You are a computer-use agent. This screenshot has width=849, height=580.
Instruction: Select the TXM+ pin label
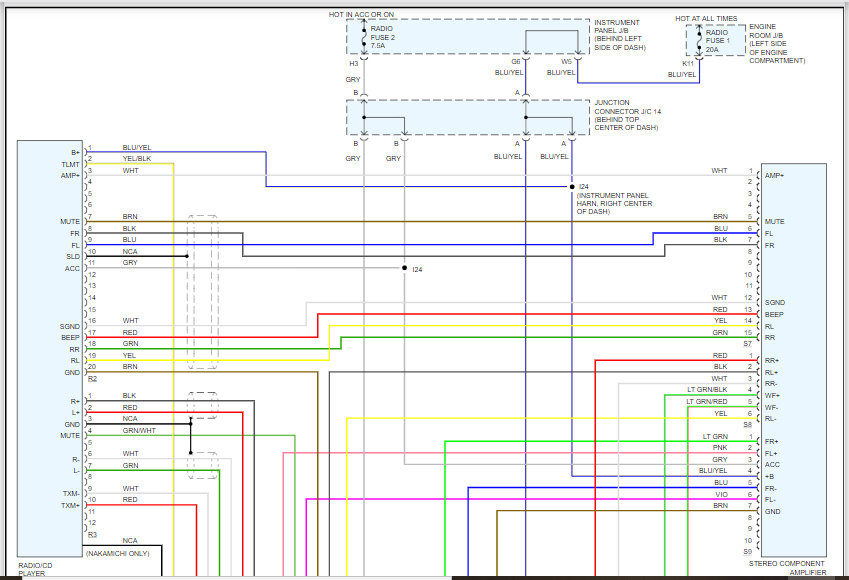click(x=70, y=506)
